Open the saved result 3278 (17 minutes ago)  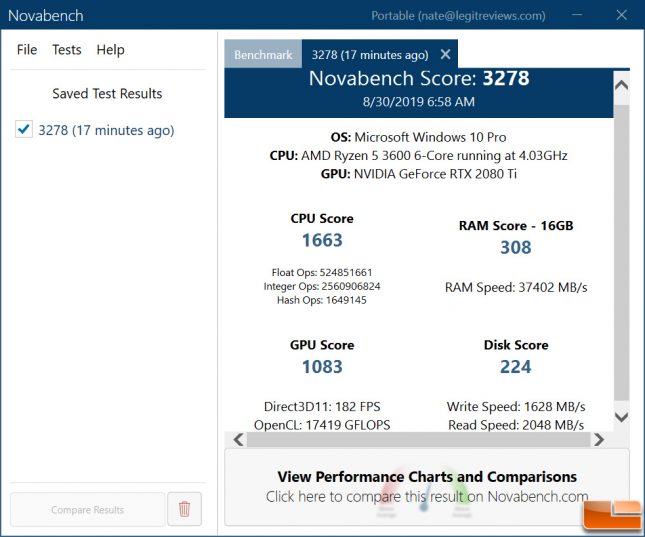(x=107, y=130)
